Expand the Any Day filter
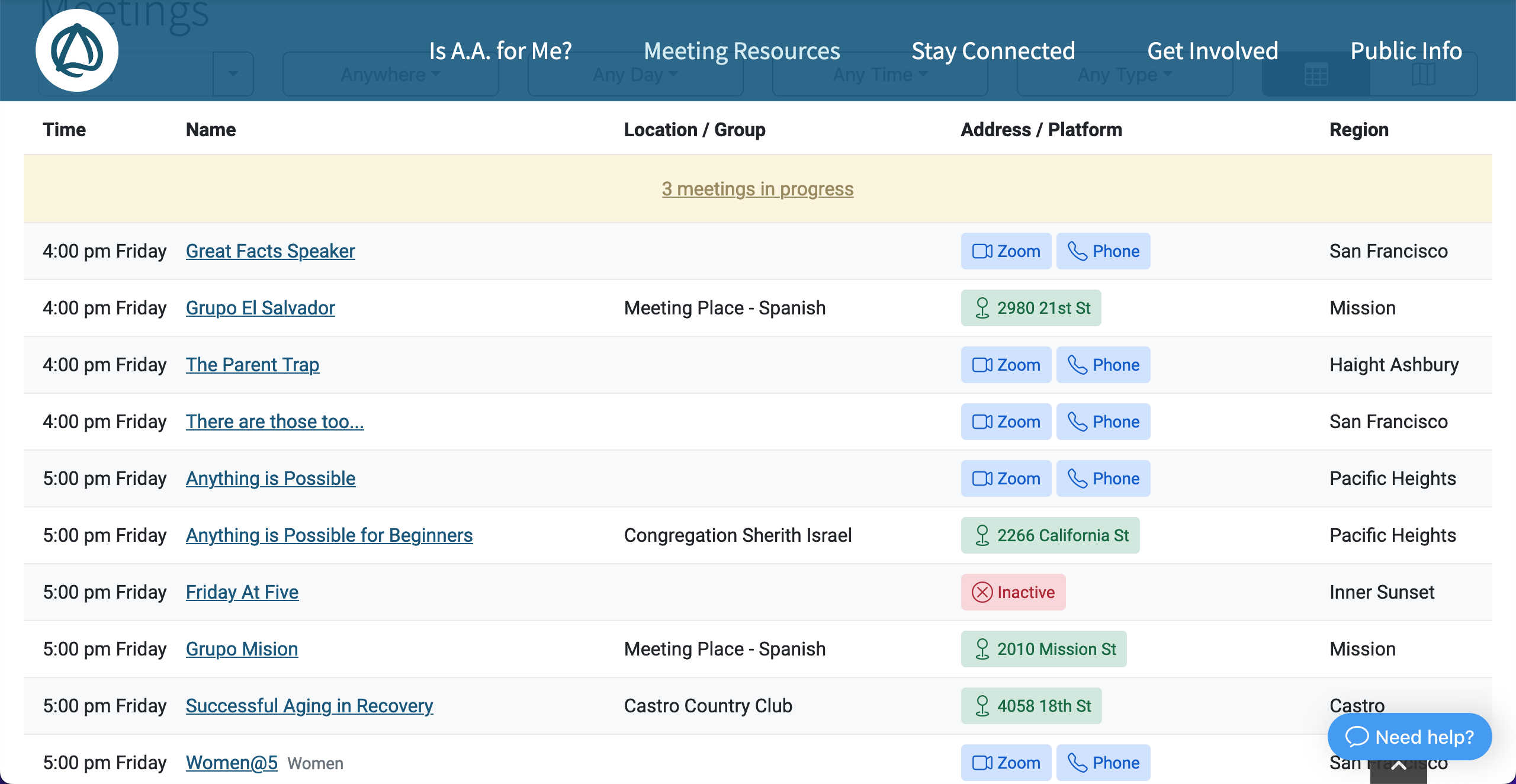Viewport: 1516px width, 784px height. point(634,74)
